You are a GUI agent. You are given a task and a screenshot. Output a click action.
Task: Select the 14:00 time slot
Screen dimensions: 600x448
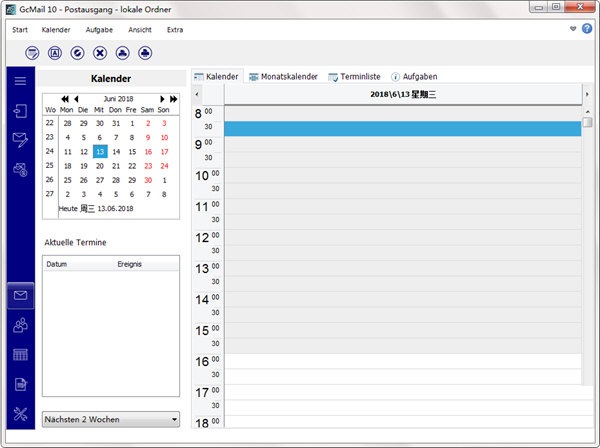point(403,299)
